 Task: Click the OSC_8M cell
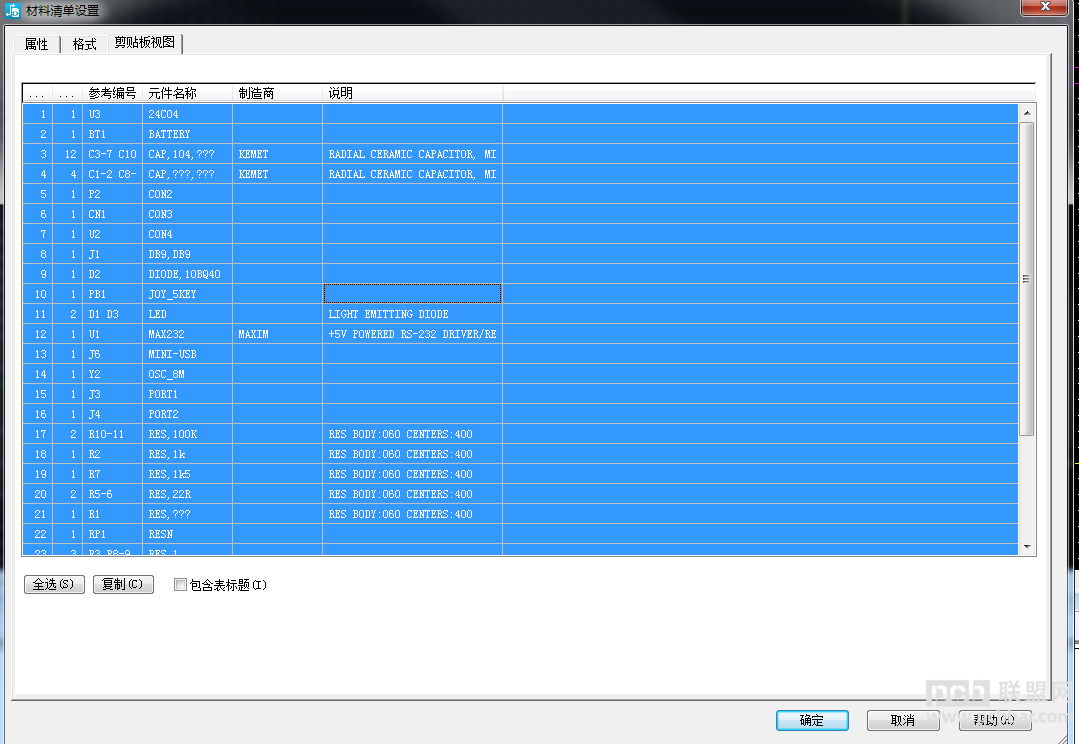tap(187, 374)
